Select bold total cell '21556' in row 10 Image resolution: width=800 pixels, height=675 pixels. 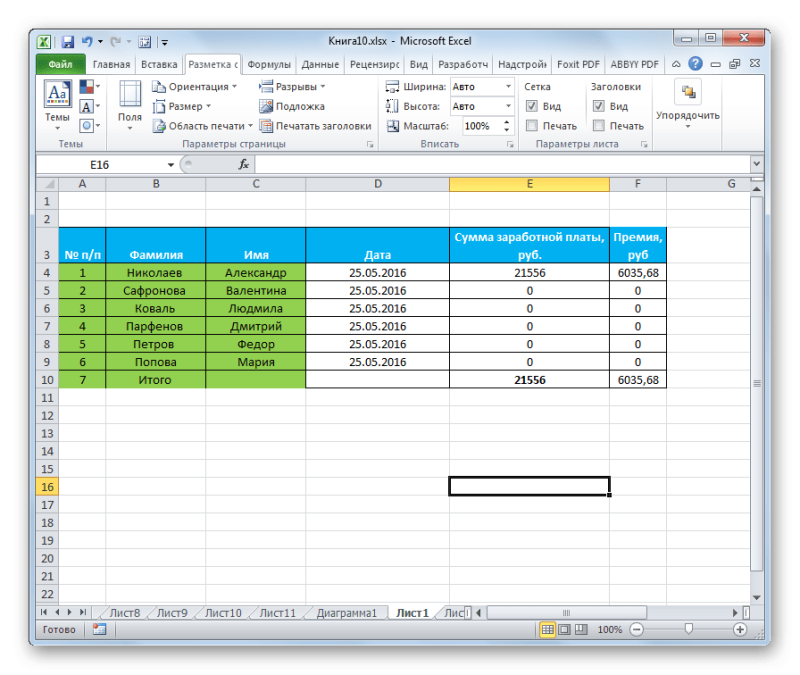pyautogui.click(x=529, y=380)
